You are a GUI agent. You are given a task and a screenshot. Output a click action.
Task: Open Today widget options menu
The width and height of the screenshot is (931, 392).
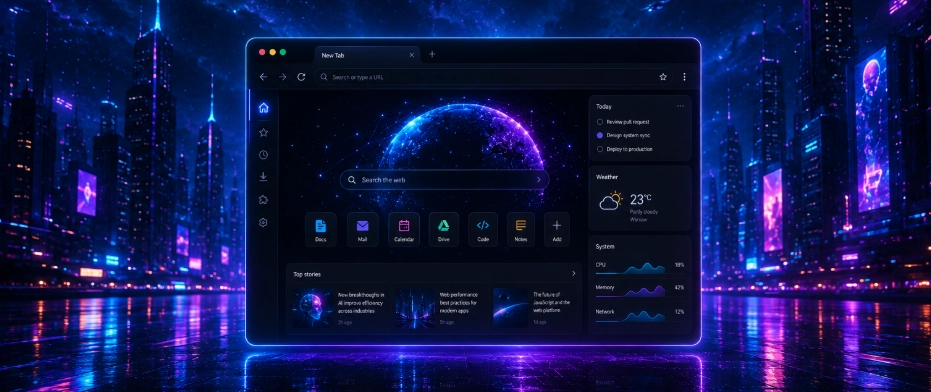(680, 106)
